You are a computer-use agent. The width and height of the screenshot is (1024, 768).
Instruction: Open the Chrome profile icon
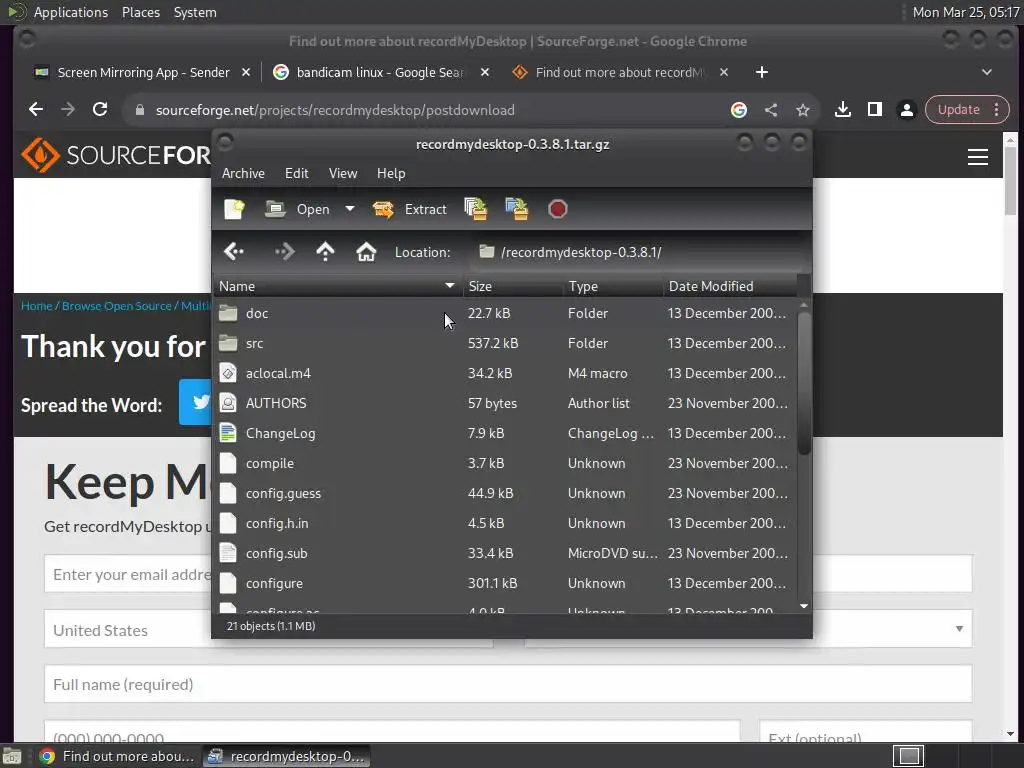tap(906, 110)
